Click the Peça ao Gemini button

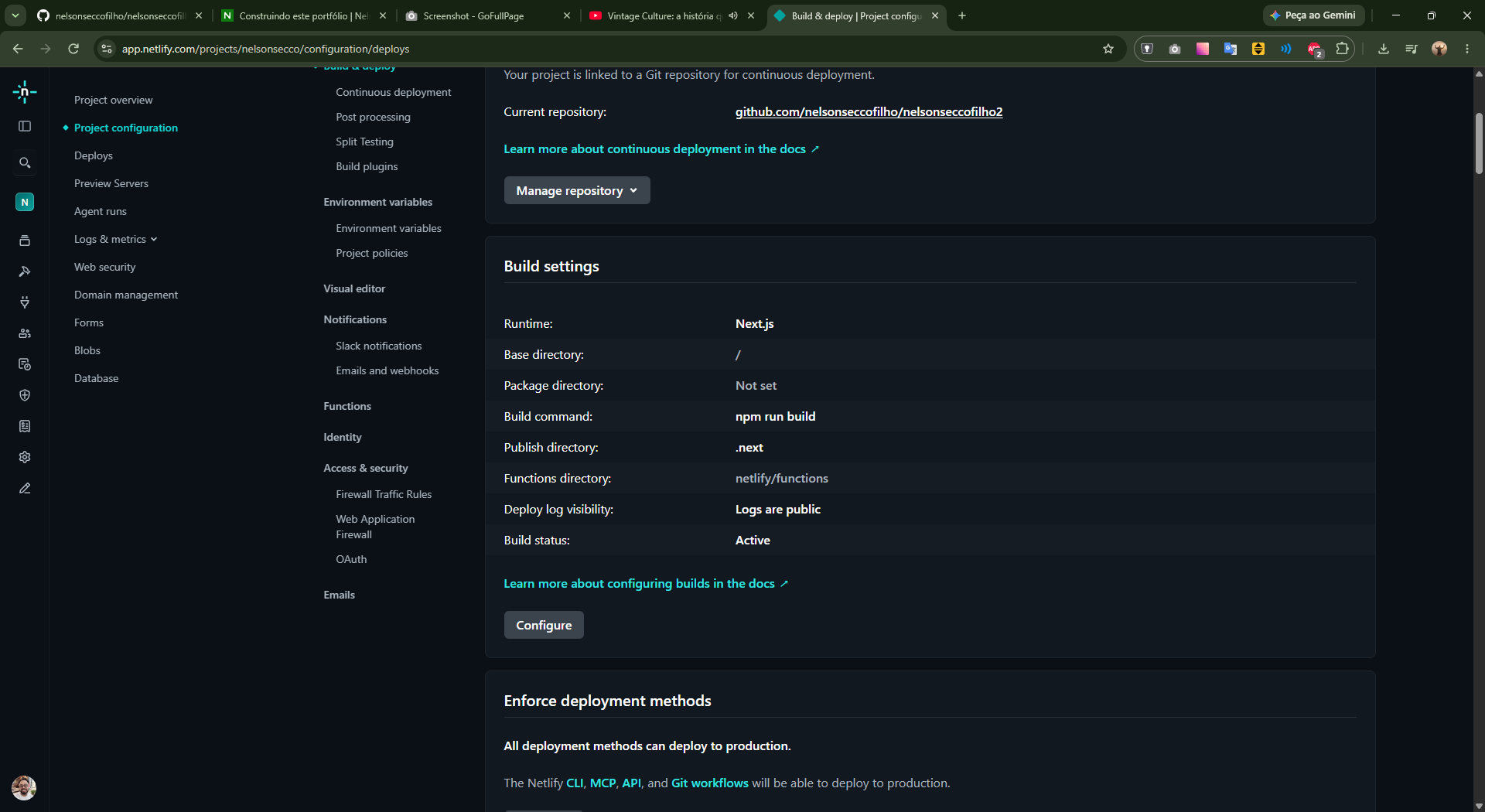(1313, 15)
